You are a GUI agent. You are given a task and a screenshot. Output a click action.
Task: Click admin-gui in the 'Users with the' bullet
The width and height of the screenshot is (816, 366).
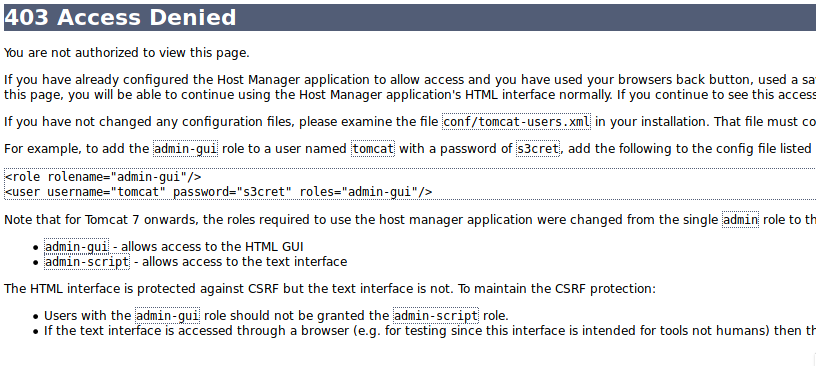(168, 315)
